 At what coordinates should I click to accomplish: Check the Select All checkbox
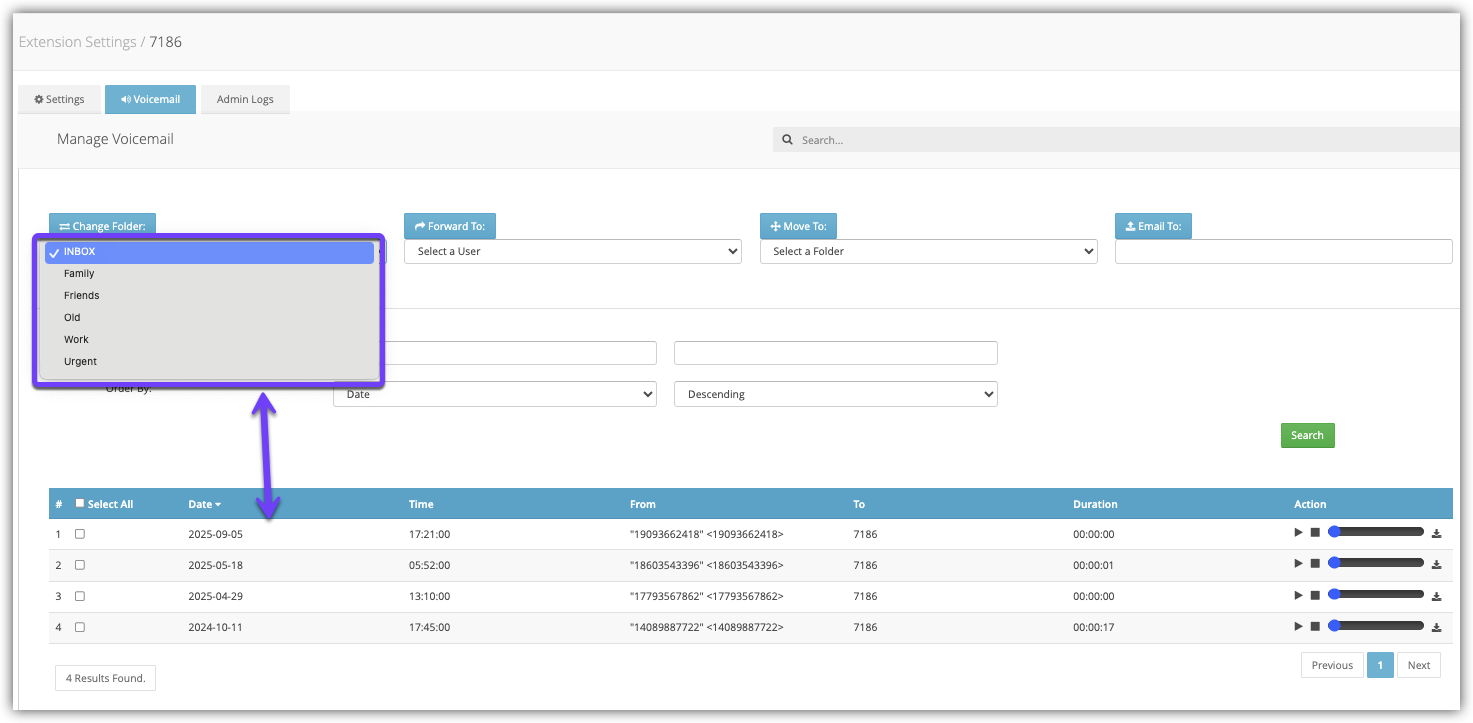(80, 503)
